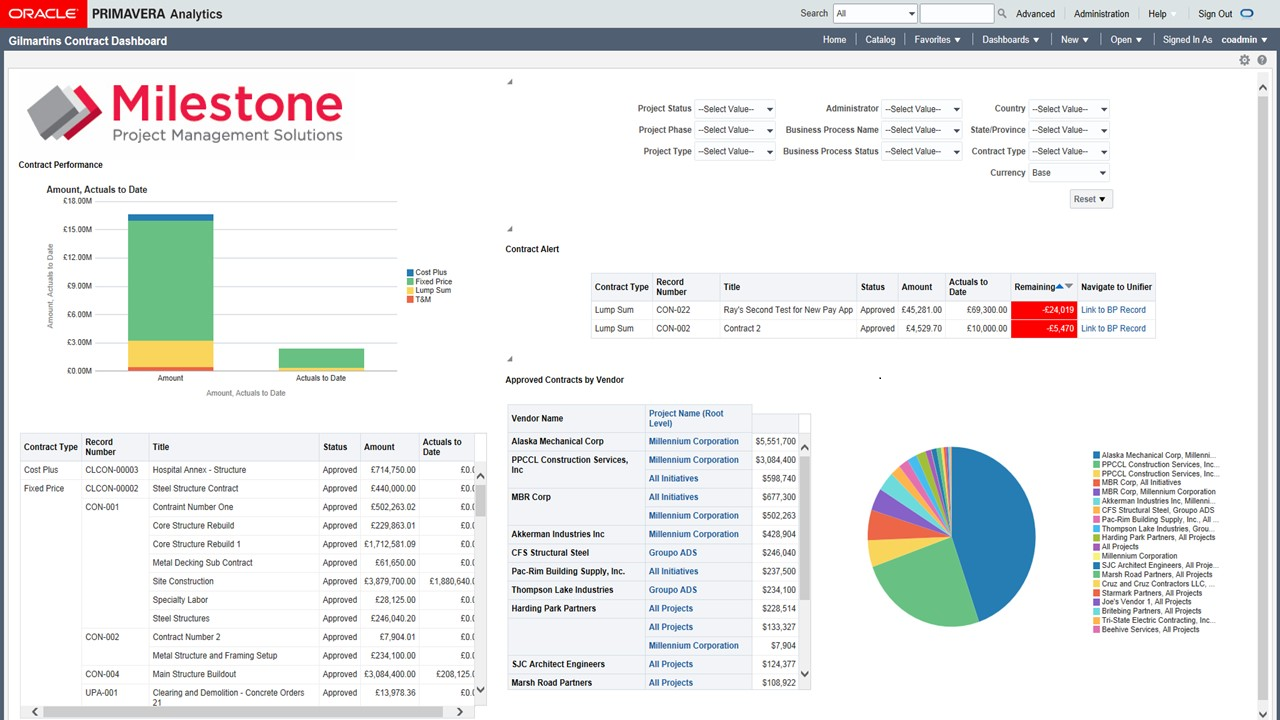Viewport: 1280px width, 720px height.
Task: Select Hospital Annex - Structure title
Action: (199, 470)
